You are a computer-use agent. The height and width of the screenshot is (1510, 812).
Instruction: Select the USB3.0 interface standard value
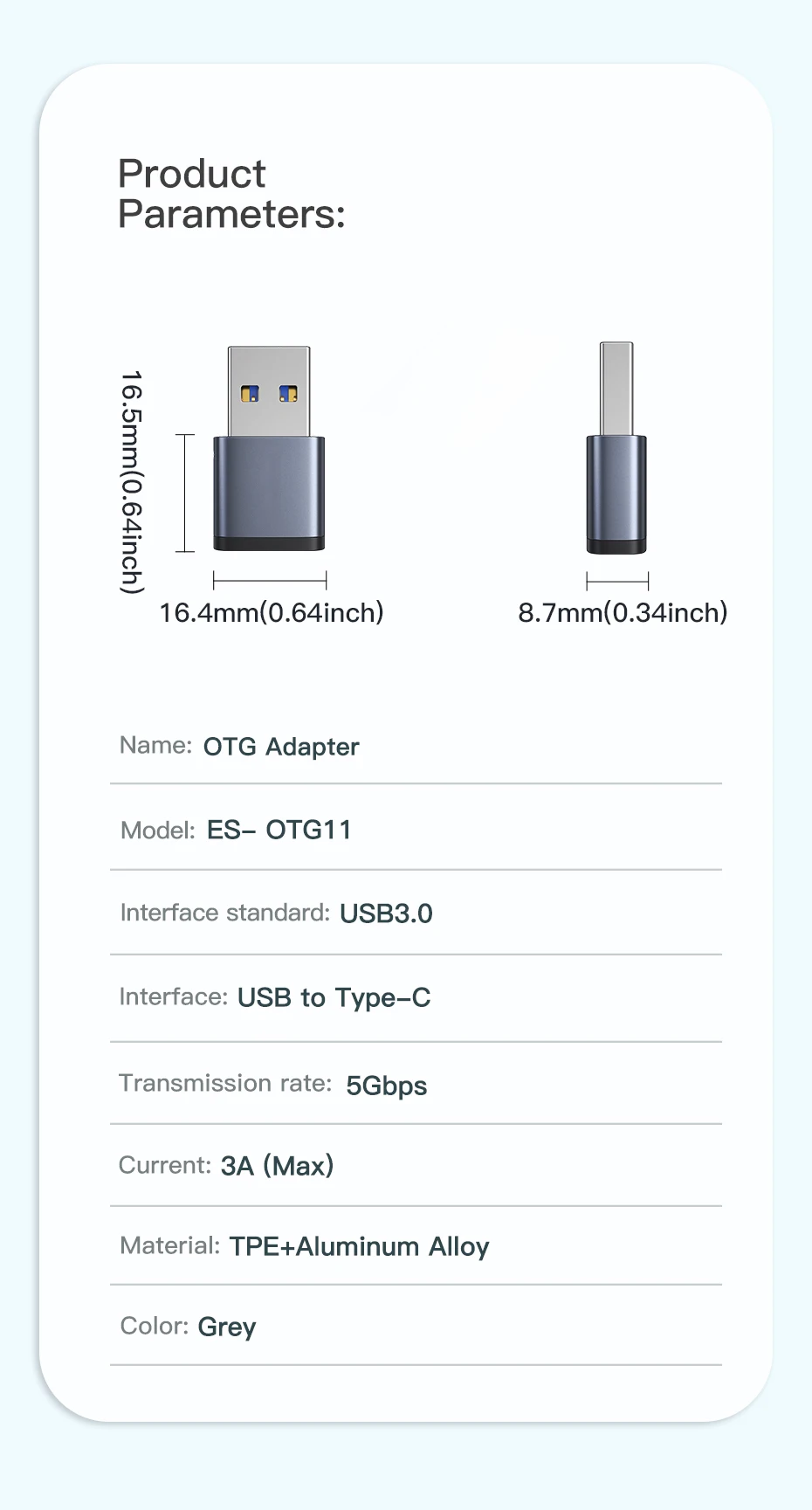(x=386, y=914)
